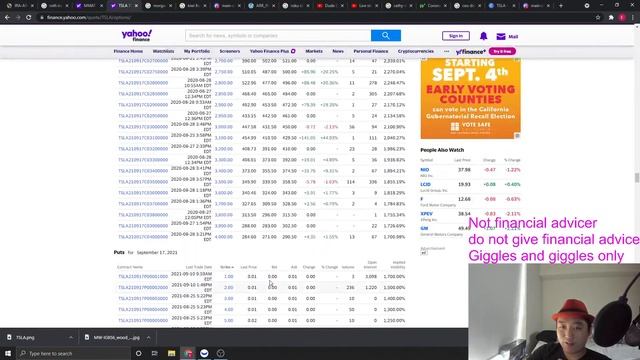
Task: Open Yahoo Finance Plus menu
Action: coord(272,51)
